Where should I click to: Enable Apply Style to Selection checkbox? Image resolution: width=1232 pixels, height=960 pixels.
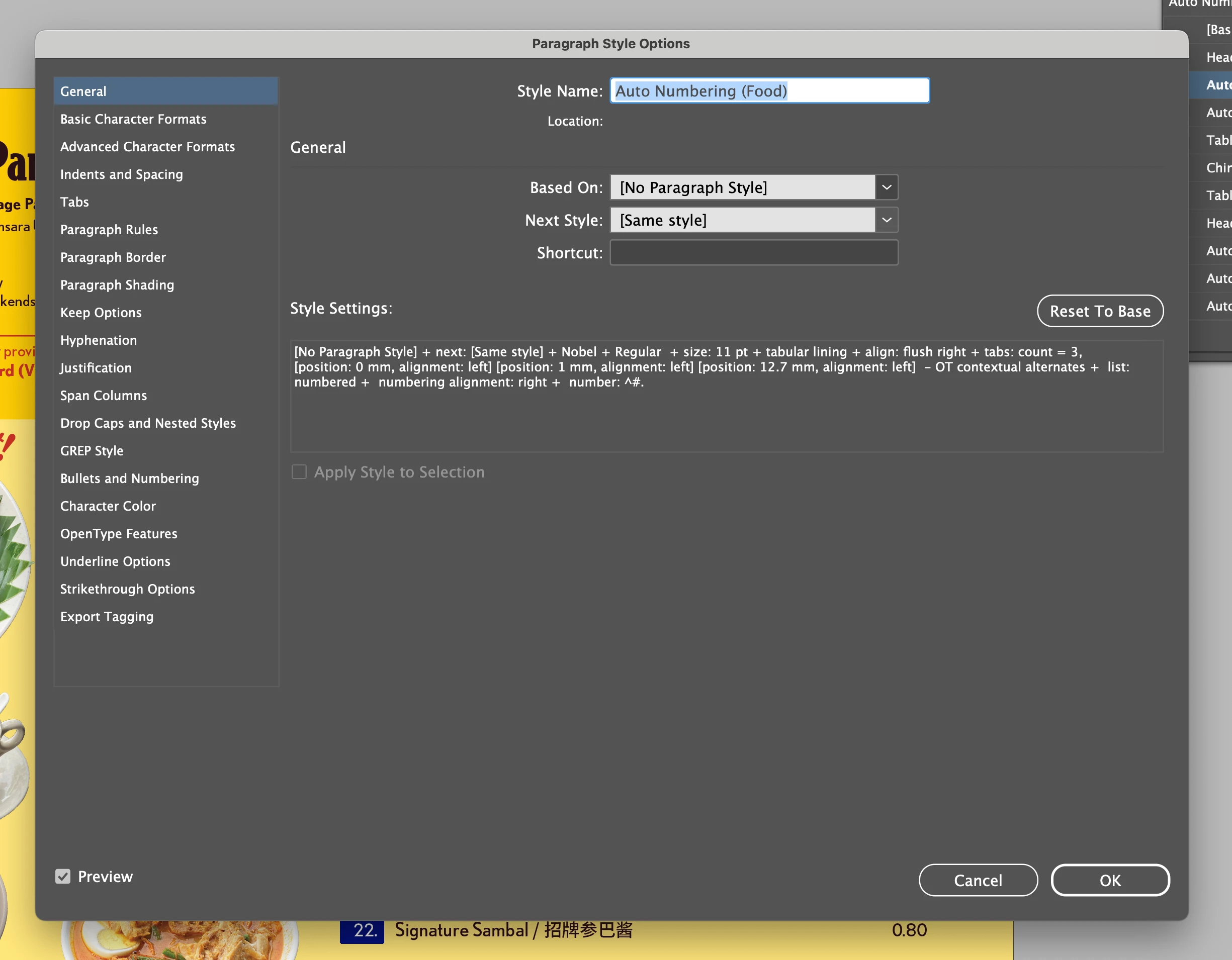[299, 472]
